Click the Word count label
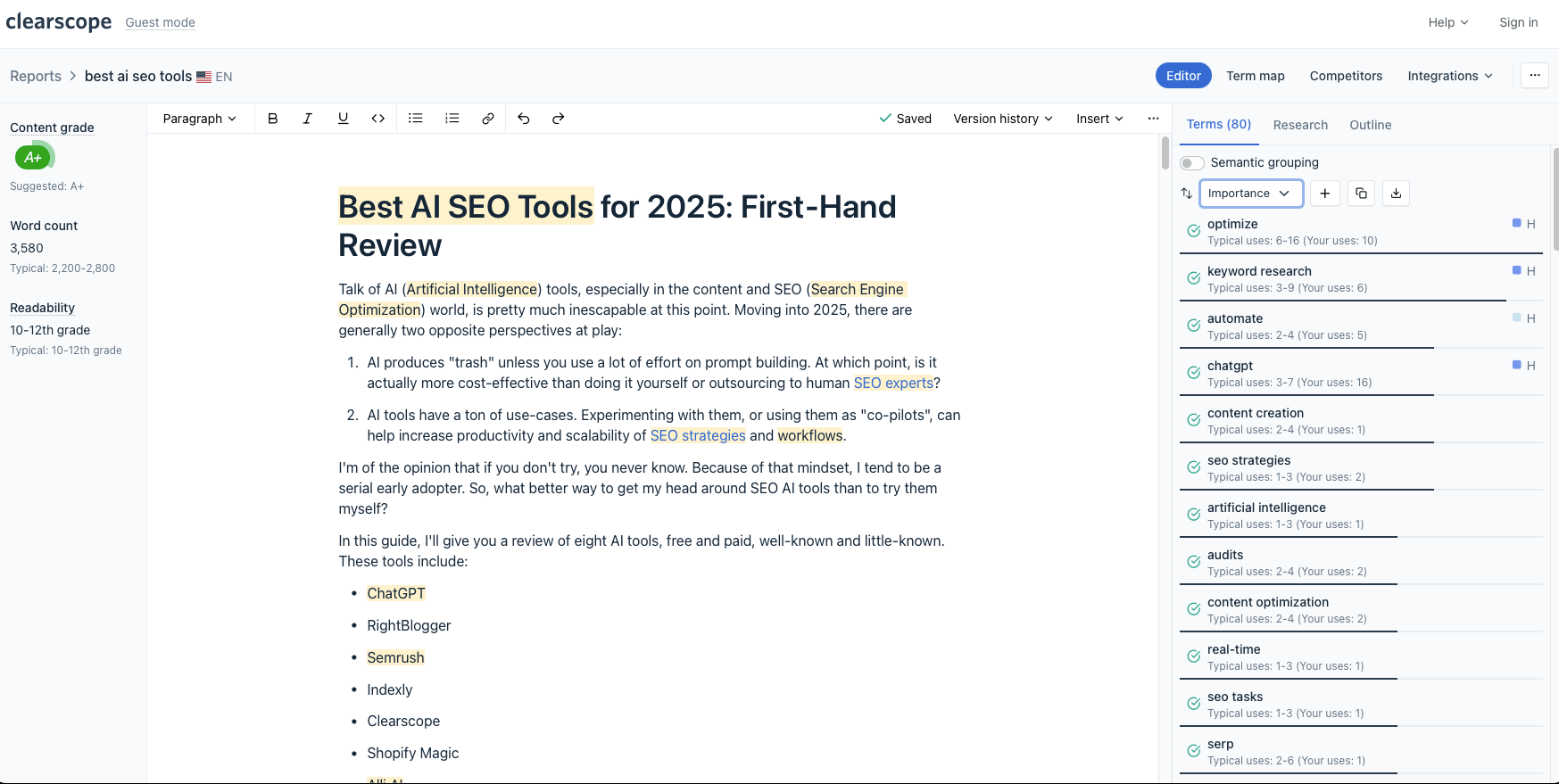Image resolution: width=1559 pixels, height=784 pixels. click(44, 226)
